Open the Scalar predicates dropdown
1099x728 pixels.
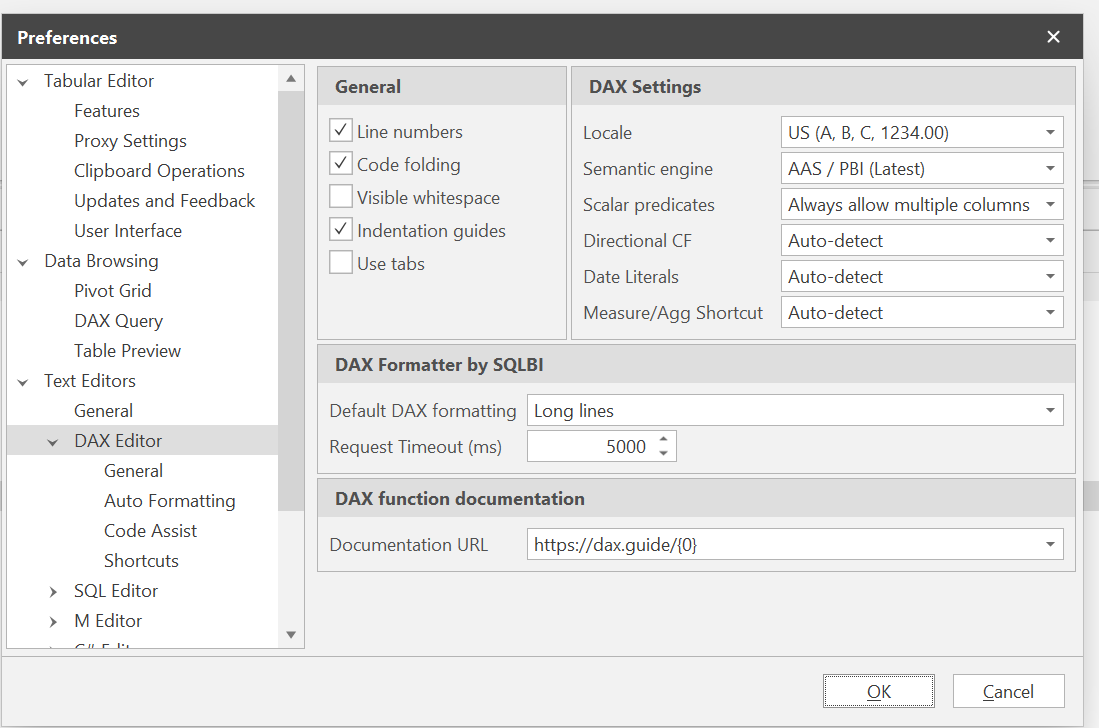click(x=1051, y=204)
